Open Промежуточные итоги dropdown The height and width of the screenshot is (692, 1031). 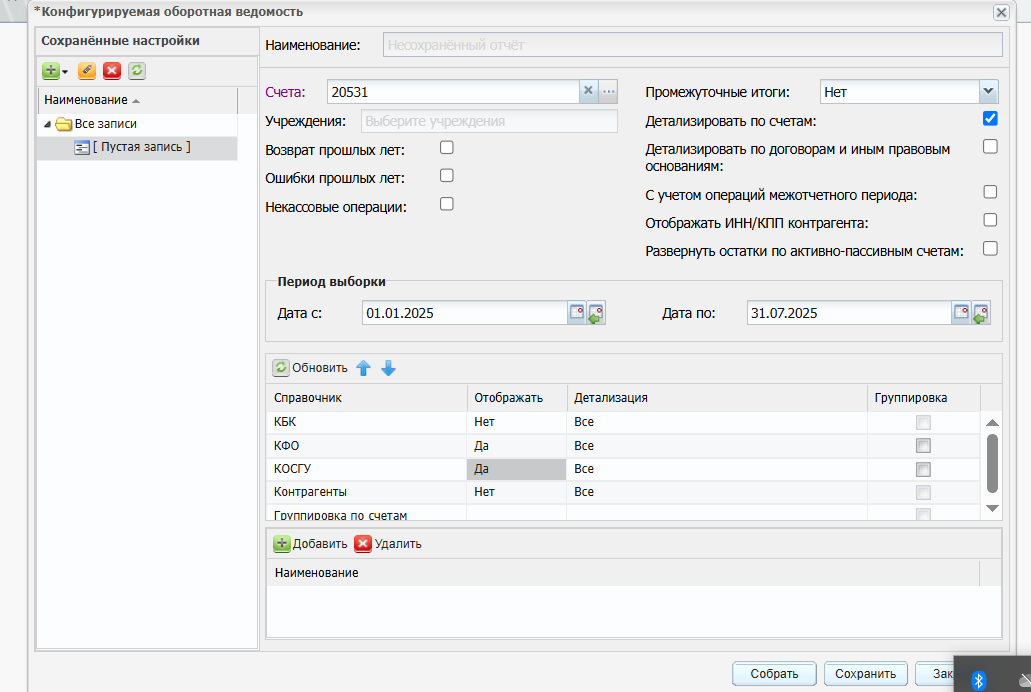[988, 91]
